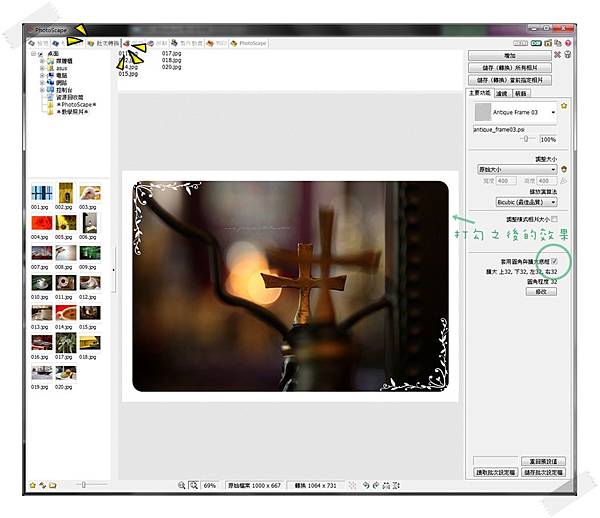Click the yellow star icon beside Antique Frame 03
This screenshot has width=600, height=518.
pos(564,106)
